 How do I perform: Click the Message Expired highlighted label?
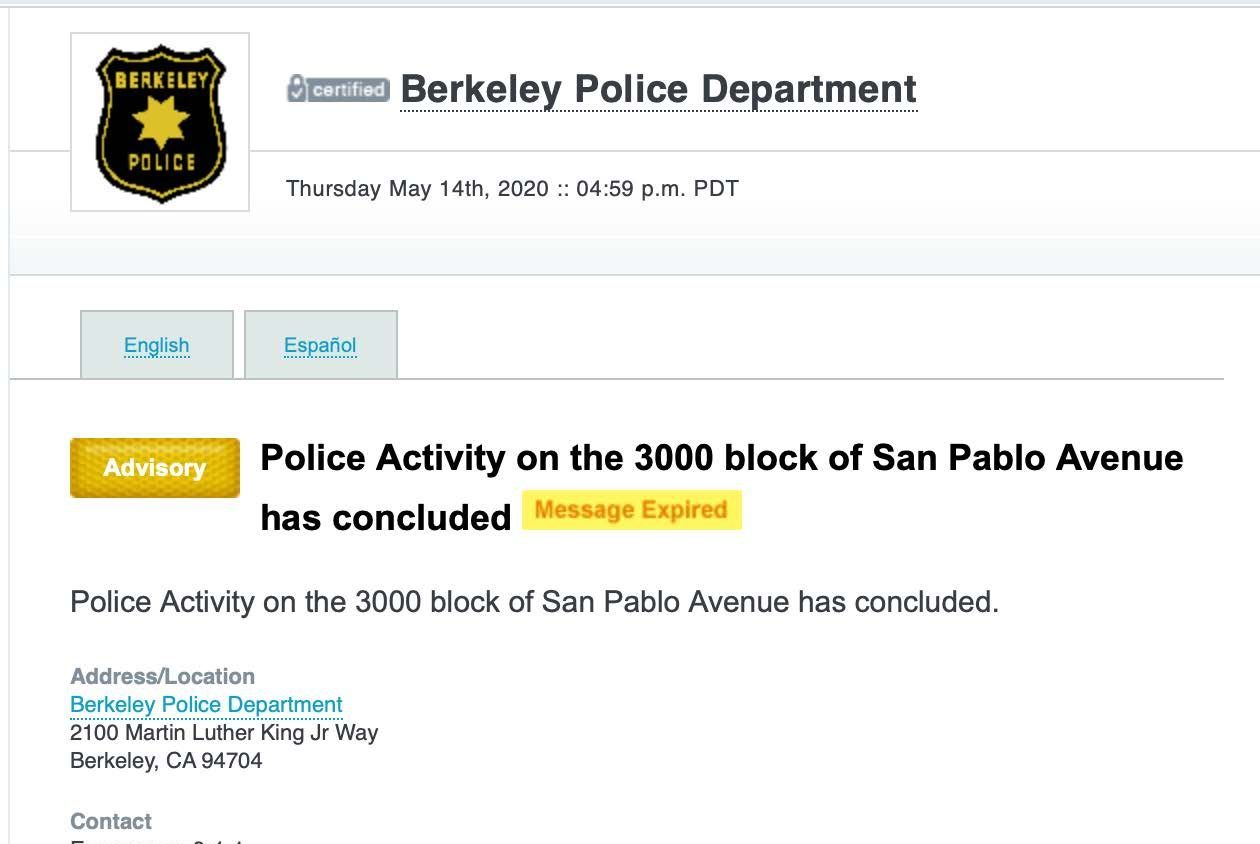631,510
